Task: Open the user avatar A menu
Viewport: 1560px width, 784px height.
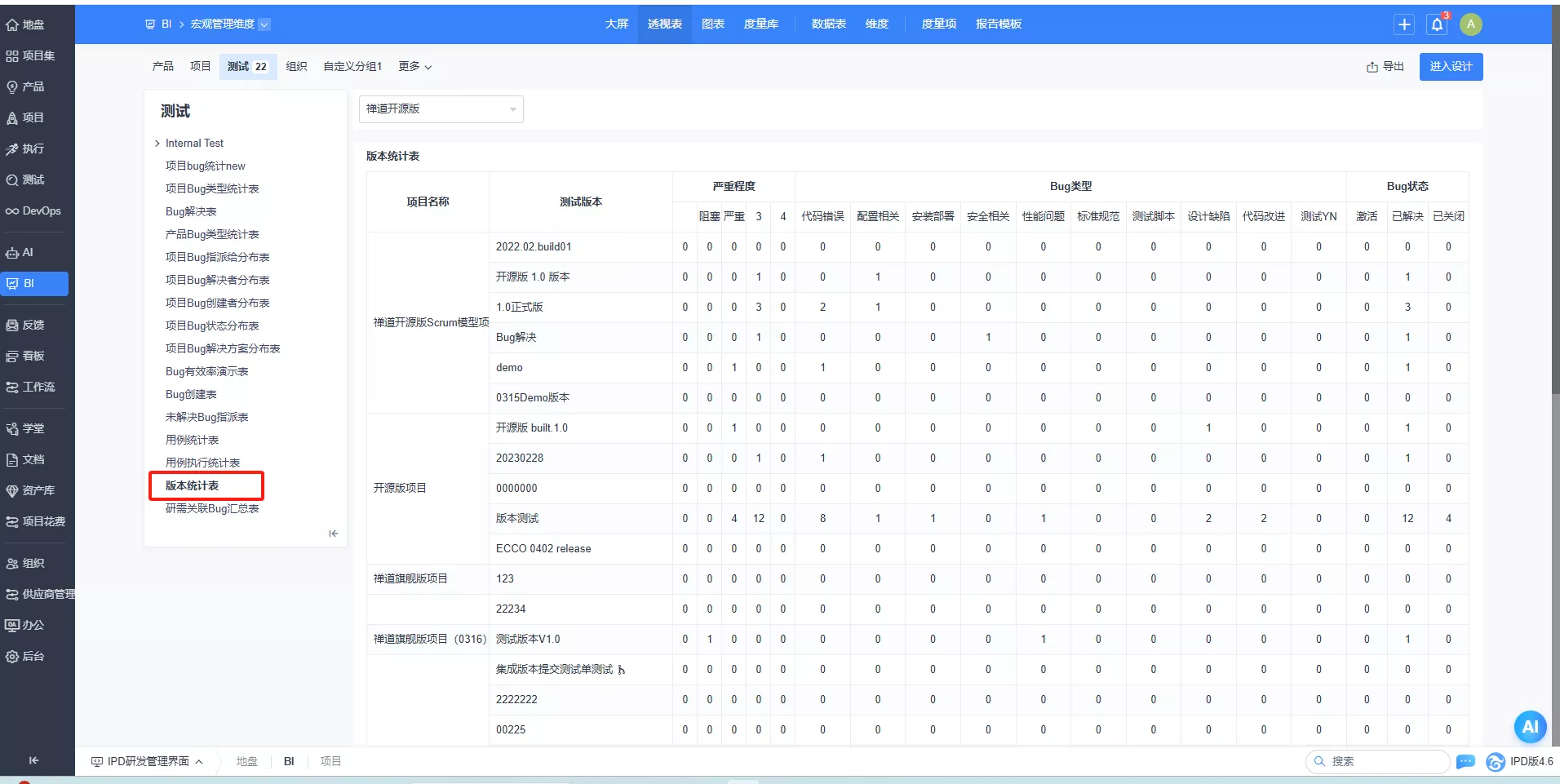Action: coord(1470,24)
